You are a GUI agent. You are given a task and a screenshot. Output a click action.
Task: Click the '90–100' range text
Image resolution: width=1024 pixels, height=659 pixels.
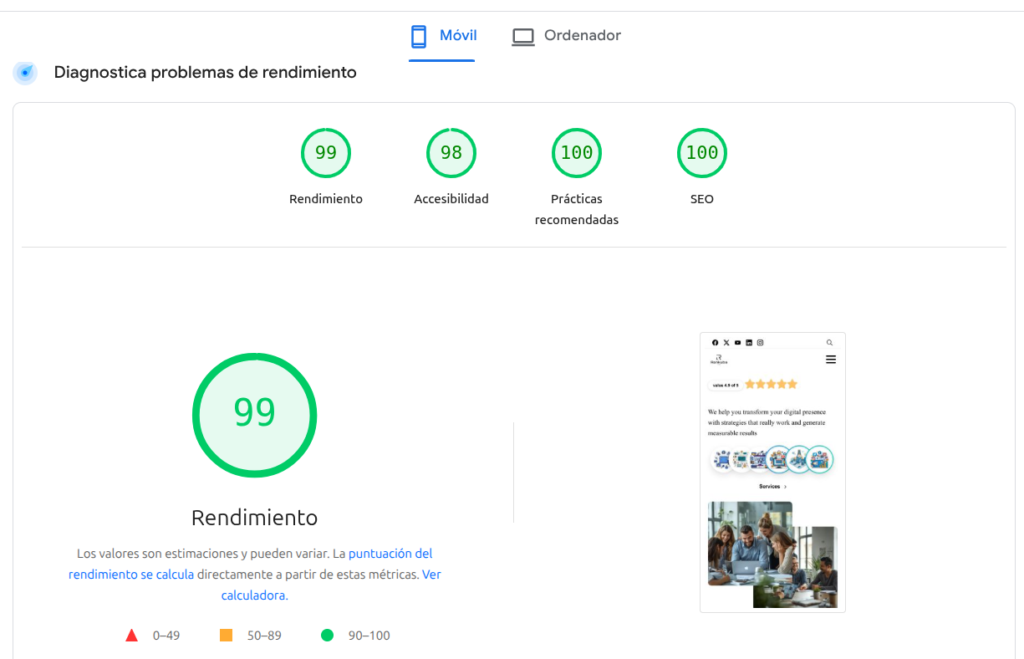pos(369,635)
